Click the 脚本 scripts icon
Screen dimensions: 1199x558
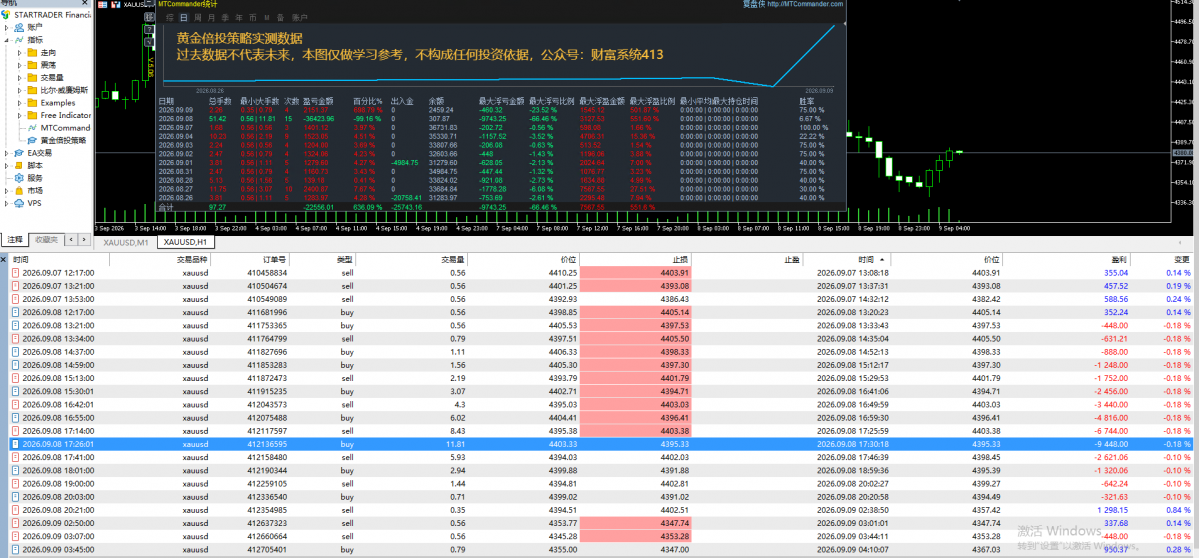[19, 165]
